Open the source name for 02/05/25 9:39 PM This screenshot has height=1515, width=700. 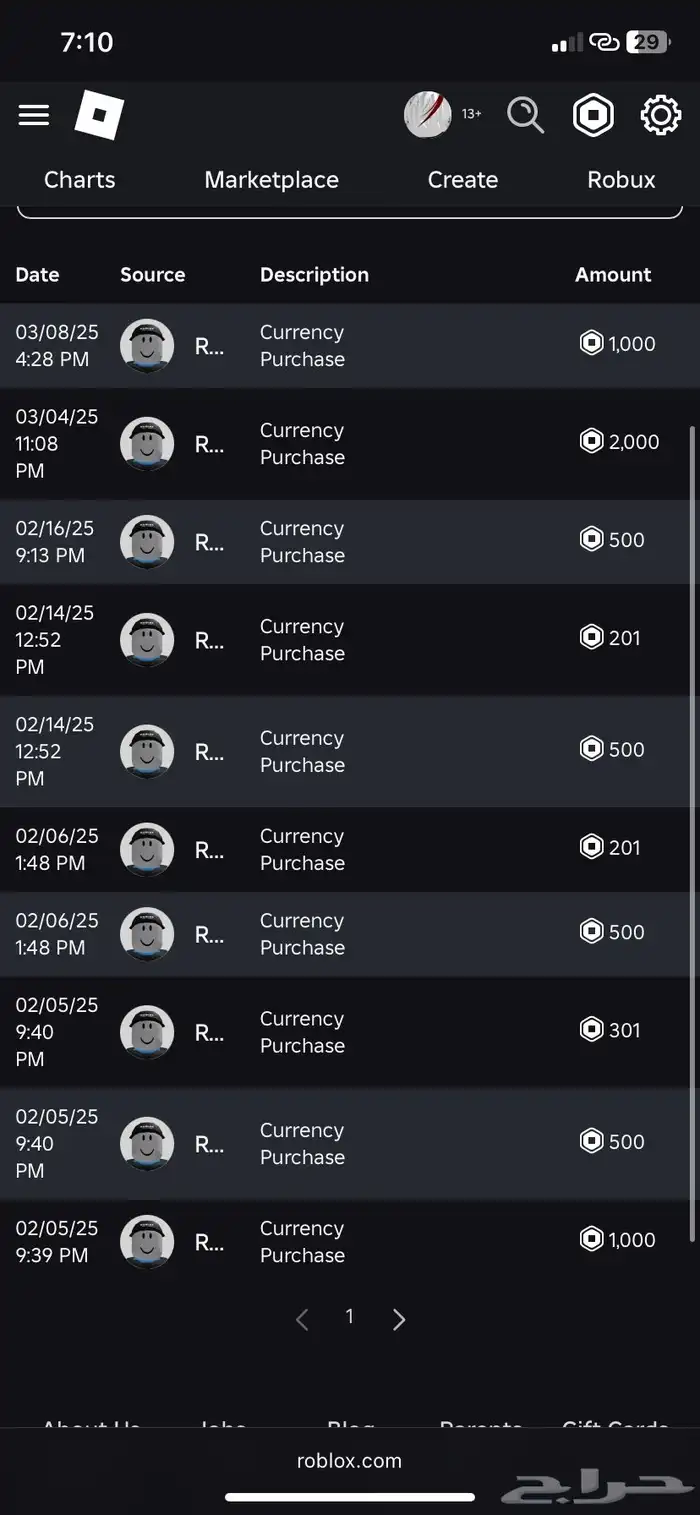(x=209, y=1242)
